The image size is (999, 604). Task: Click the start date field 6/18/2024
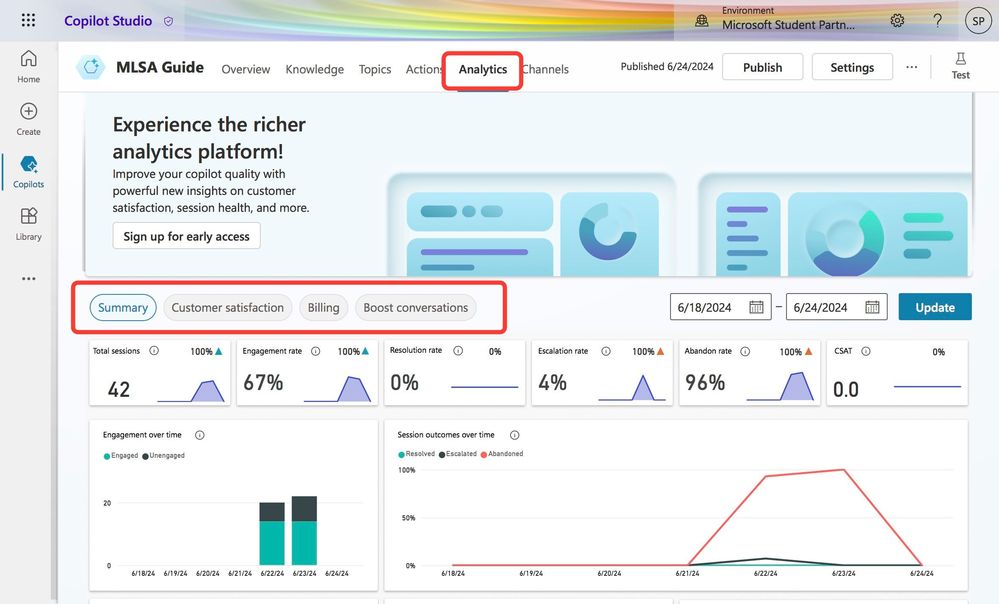tap(721, 307)
